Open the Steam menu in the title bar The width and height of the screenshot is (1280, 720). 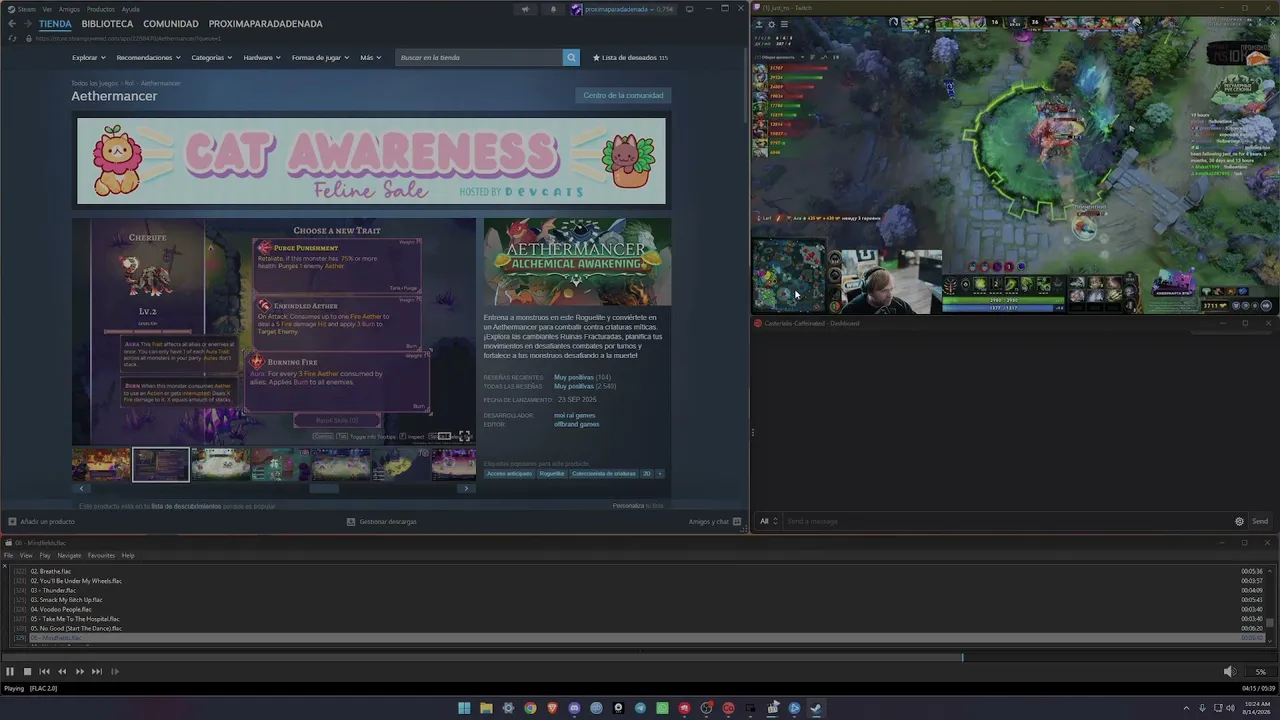(27, 9)
